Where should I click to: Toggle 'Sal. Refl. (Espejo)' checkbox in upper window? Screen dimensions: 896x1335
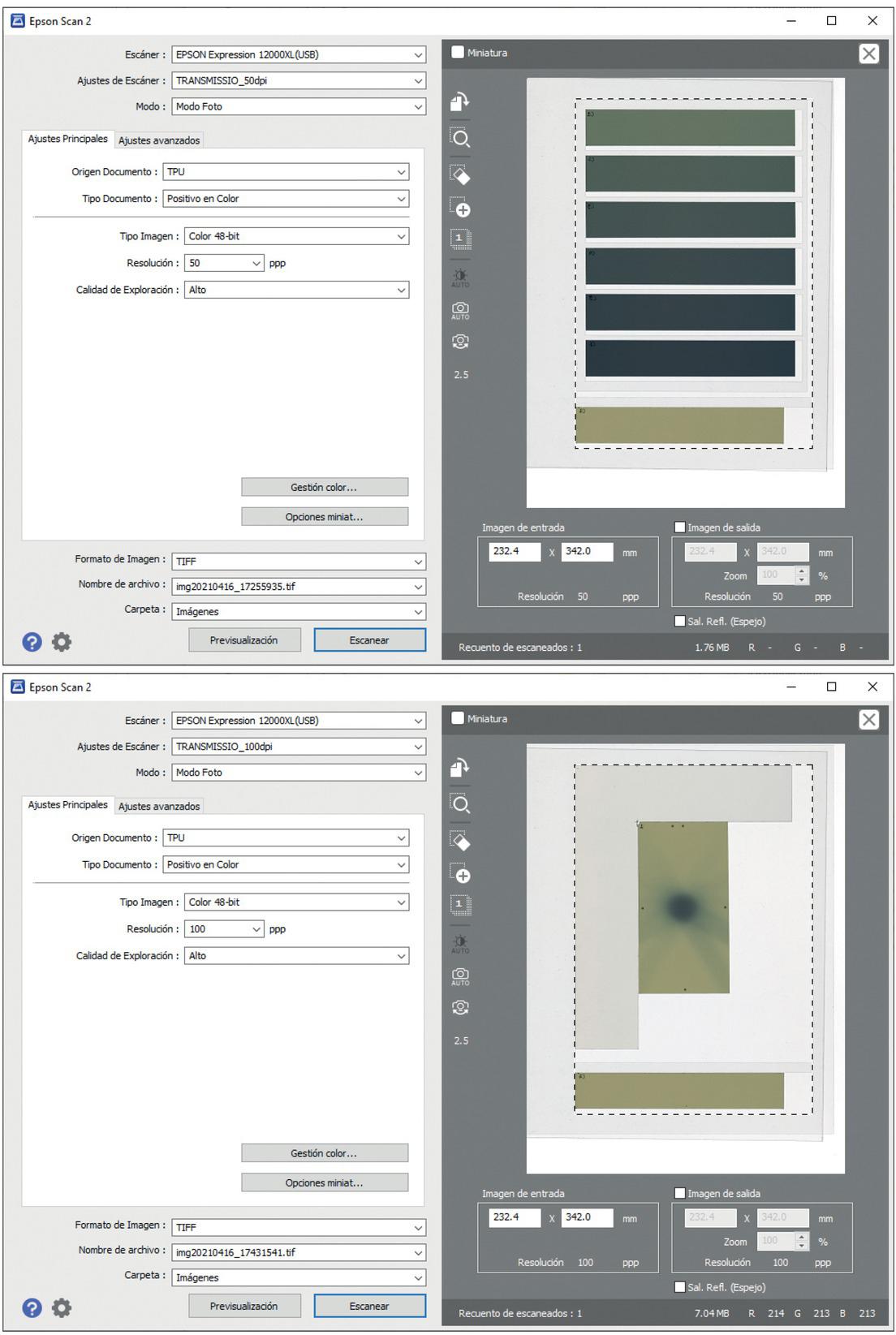point(680,621)
